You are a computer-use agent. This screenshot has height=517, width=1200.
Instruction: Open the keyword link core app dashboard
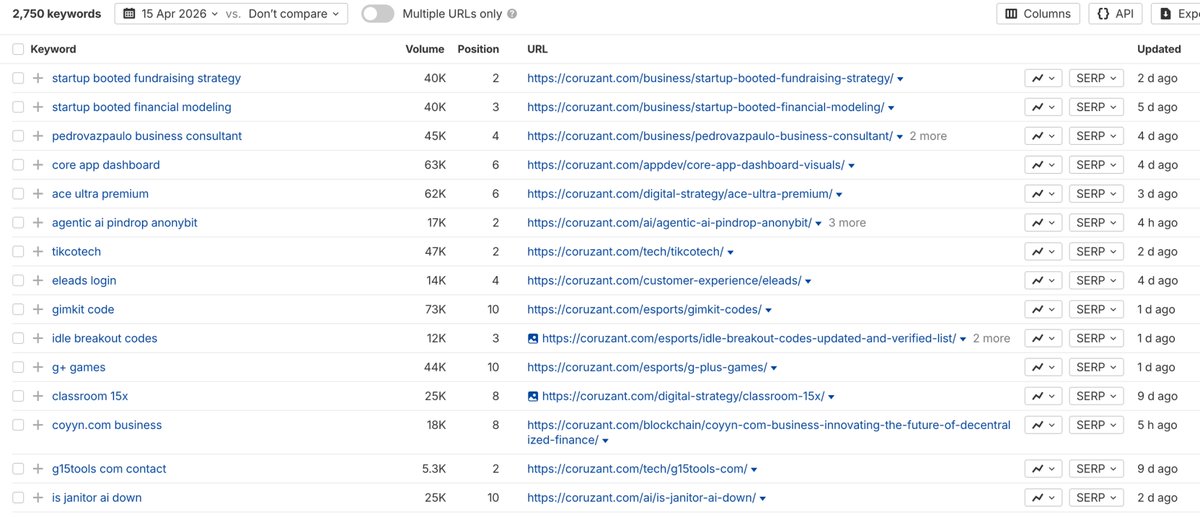tap(106, 165)
